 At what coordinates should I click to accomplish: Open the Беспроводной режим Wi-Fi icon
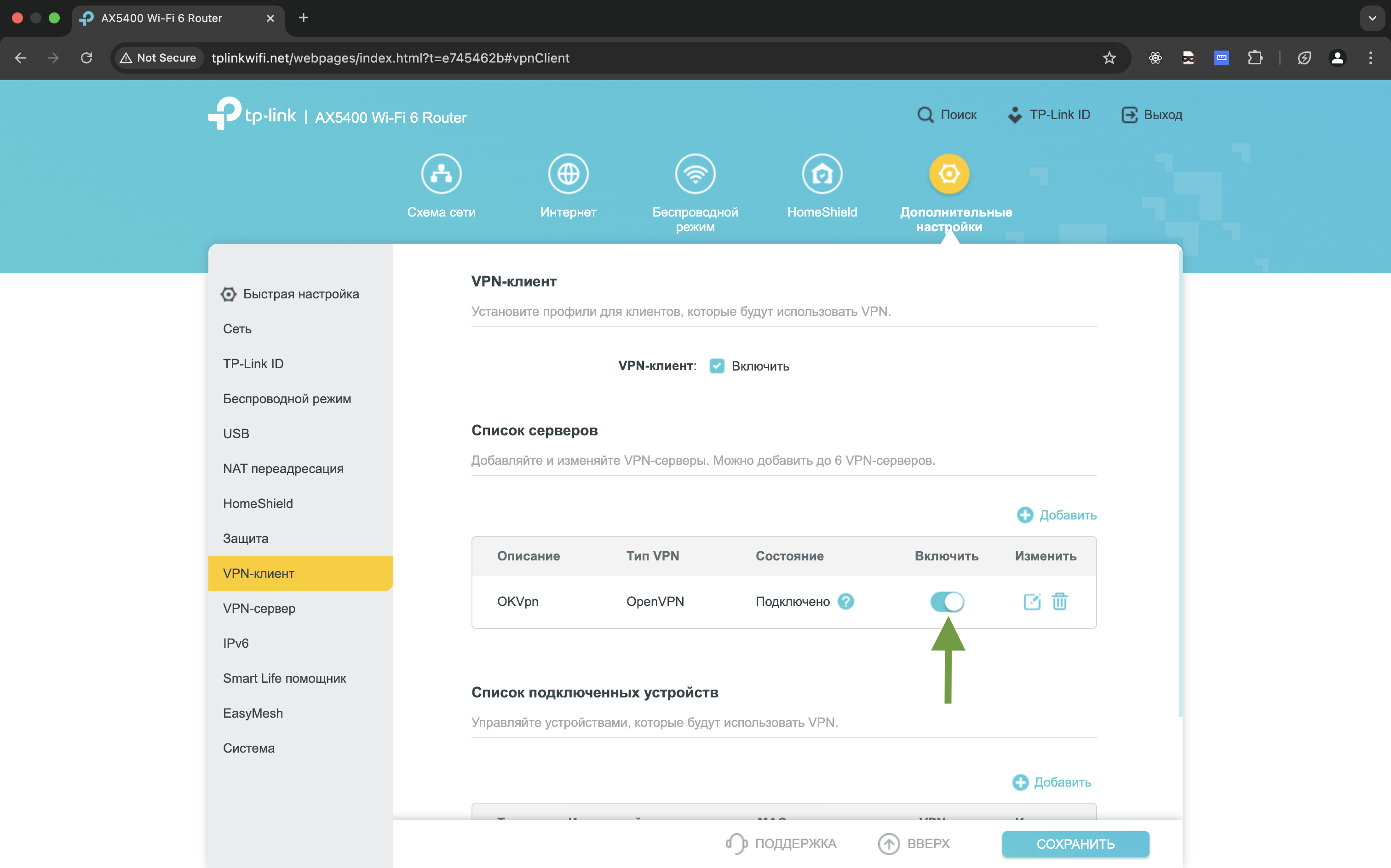tap(695, 173)
